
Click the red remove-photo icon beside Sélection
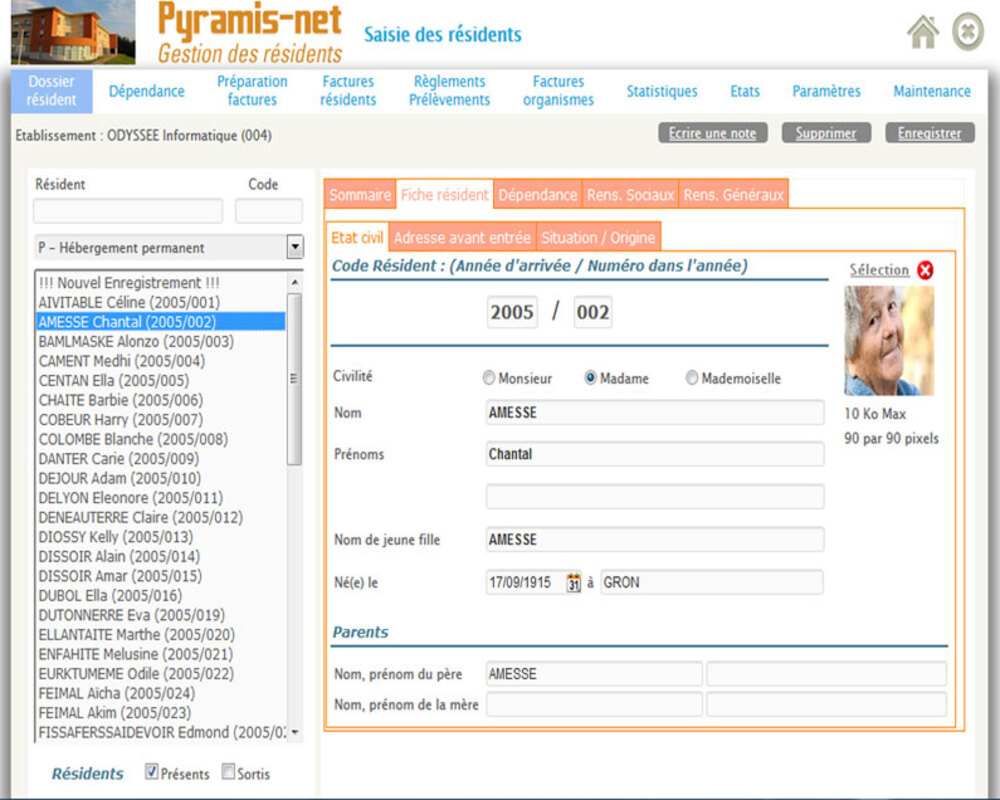[925, 270]
